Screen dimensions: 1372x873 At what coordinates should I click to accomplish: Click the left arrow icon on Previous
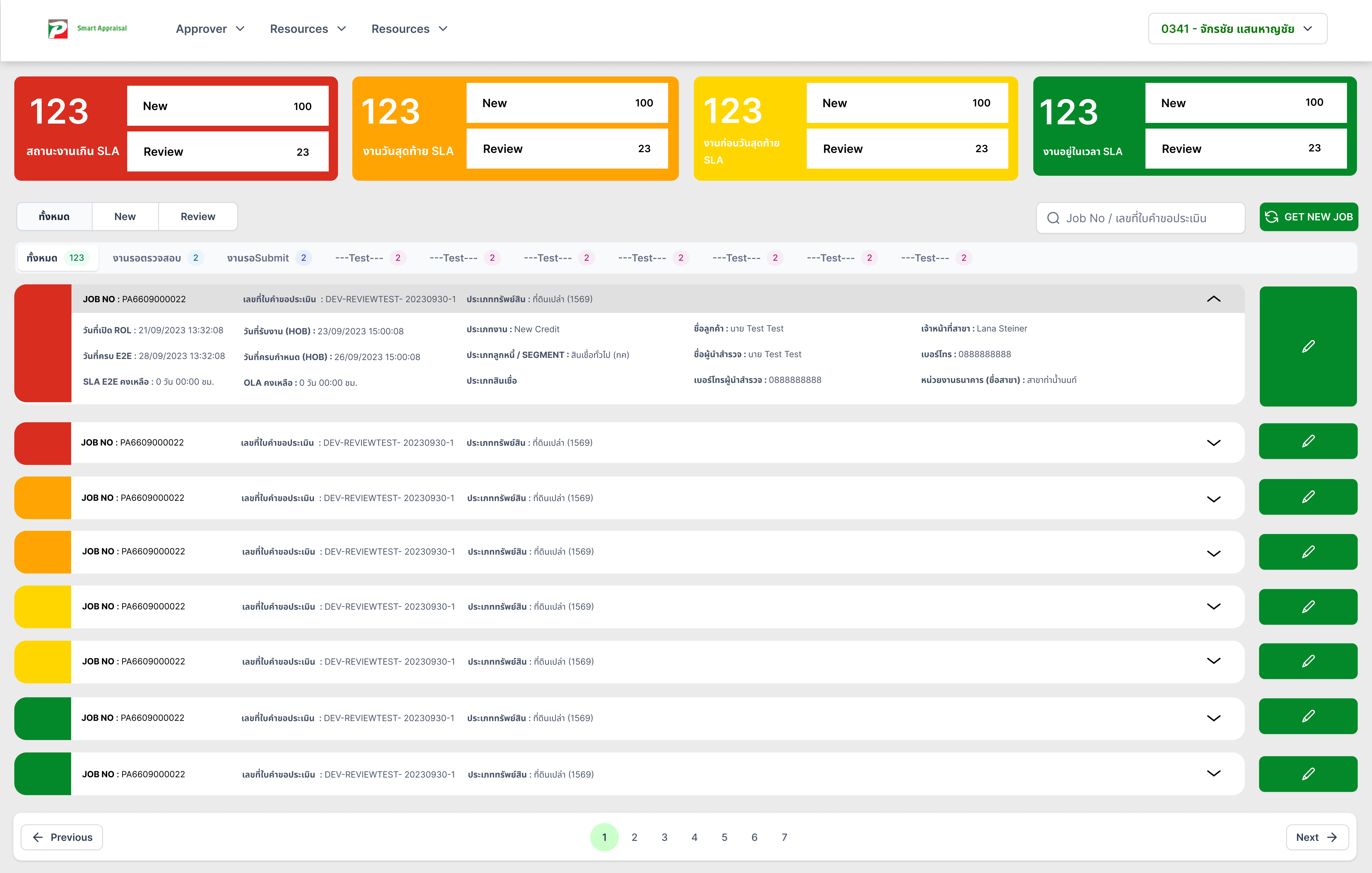pos(38,837)
